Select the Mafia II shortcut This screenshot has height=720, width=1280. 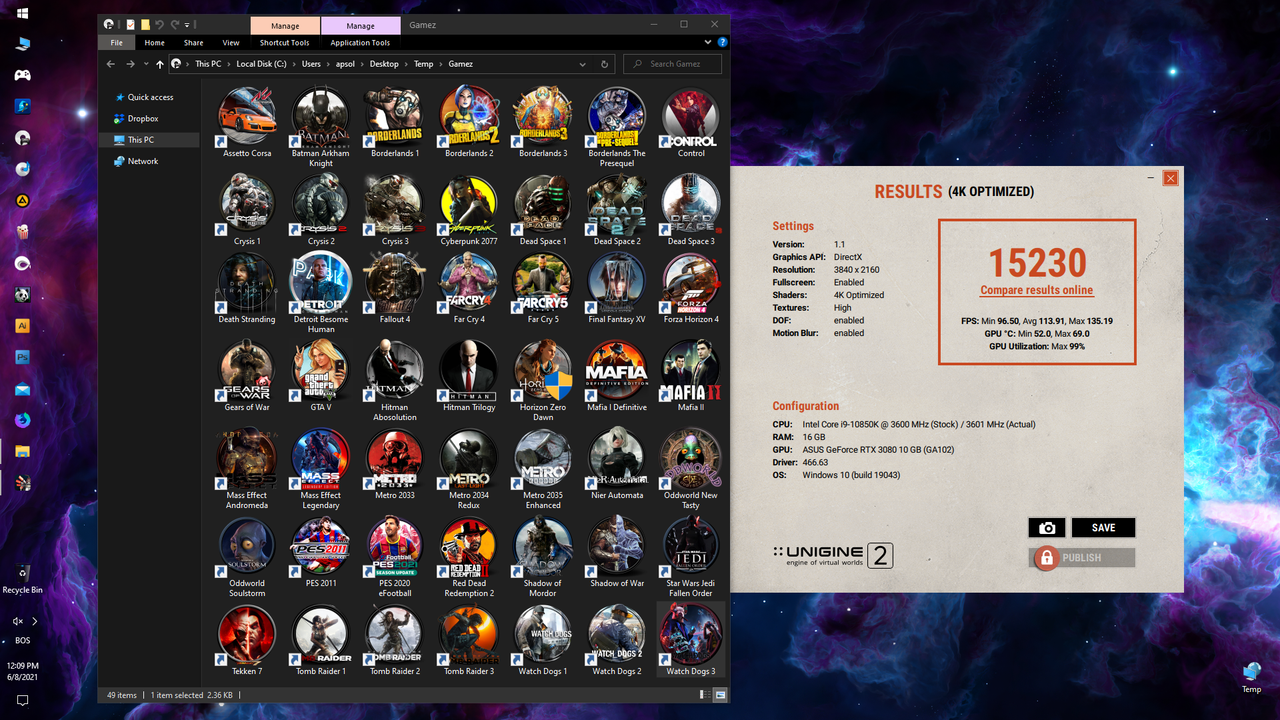click(691, 376)
